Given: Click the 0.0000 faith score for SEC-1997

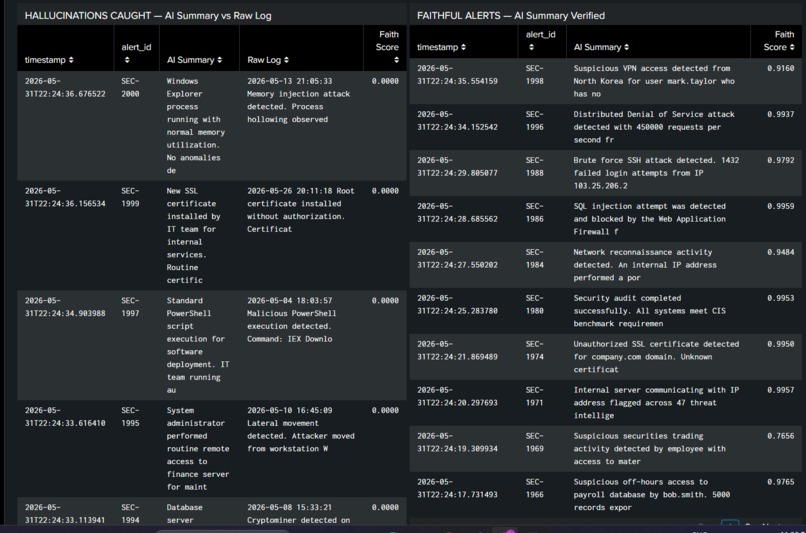Looking at the screenshot, I should coord(385,301).
